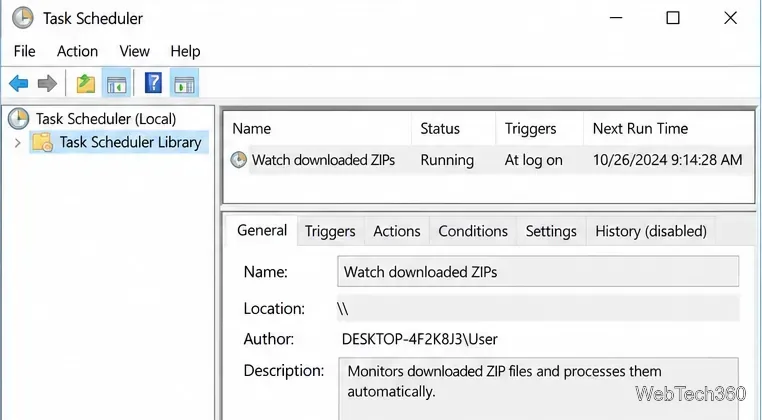This screenshot has height=420, width=762.
Task: Select Task Scheduler Library in tree
Action: pyautogui.click(x=130, y=142)
